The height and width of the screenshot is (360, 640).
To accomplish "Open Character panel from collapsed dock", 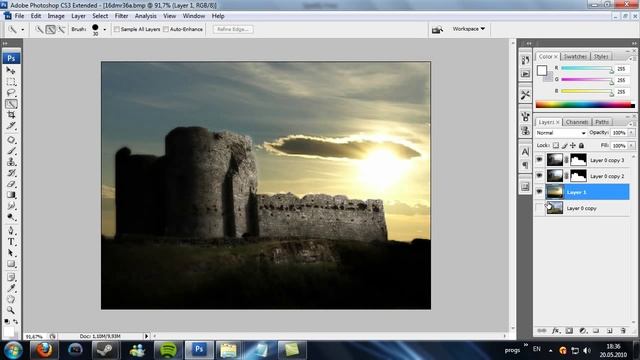I will click(x=525, y=152).
